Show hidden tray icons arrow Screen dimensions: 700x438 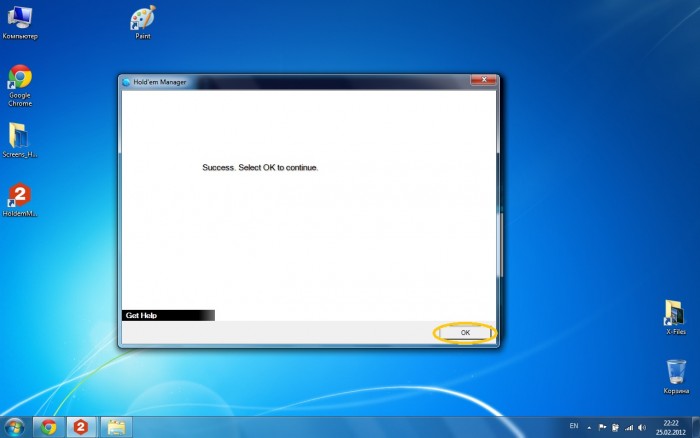tap(589, 428)
